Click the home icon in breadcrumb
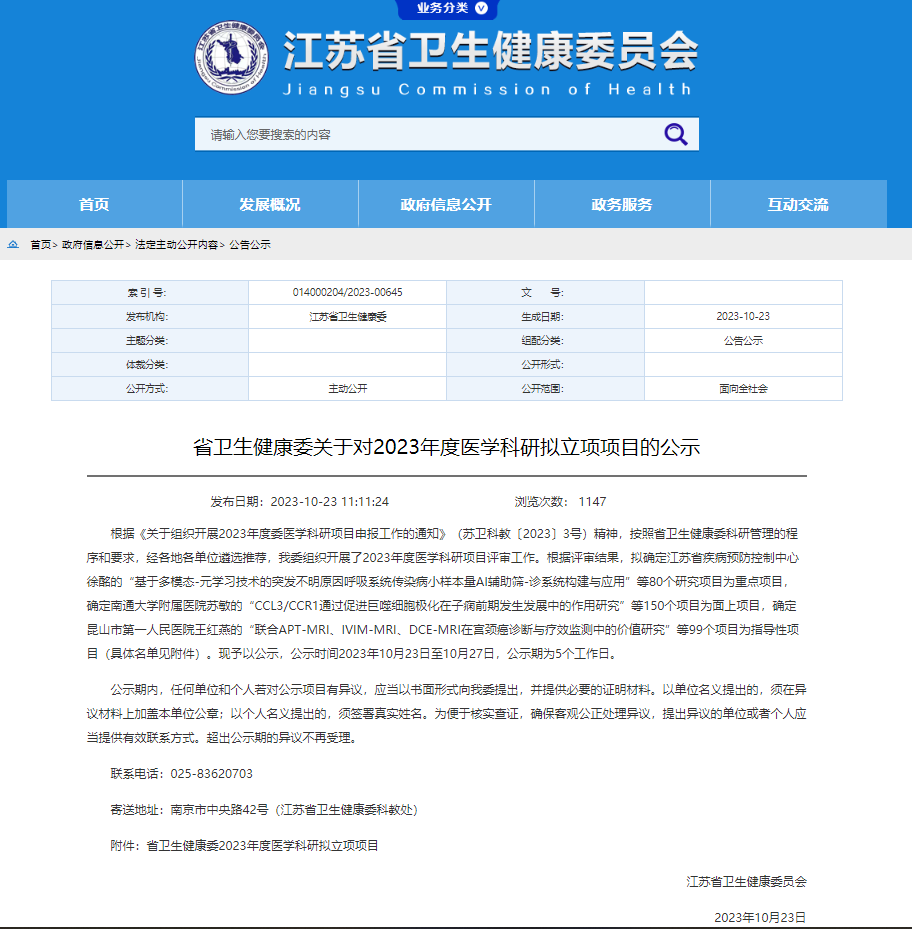The height and width of the screenshot is (929, 912). point(13,244)
